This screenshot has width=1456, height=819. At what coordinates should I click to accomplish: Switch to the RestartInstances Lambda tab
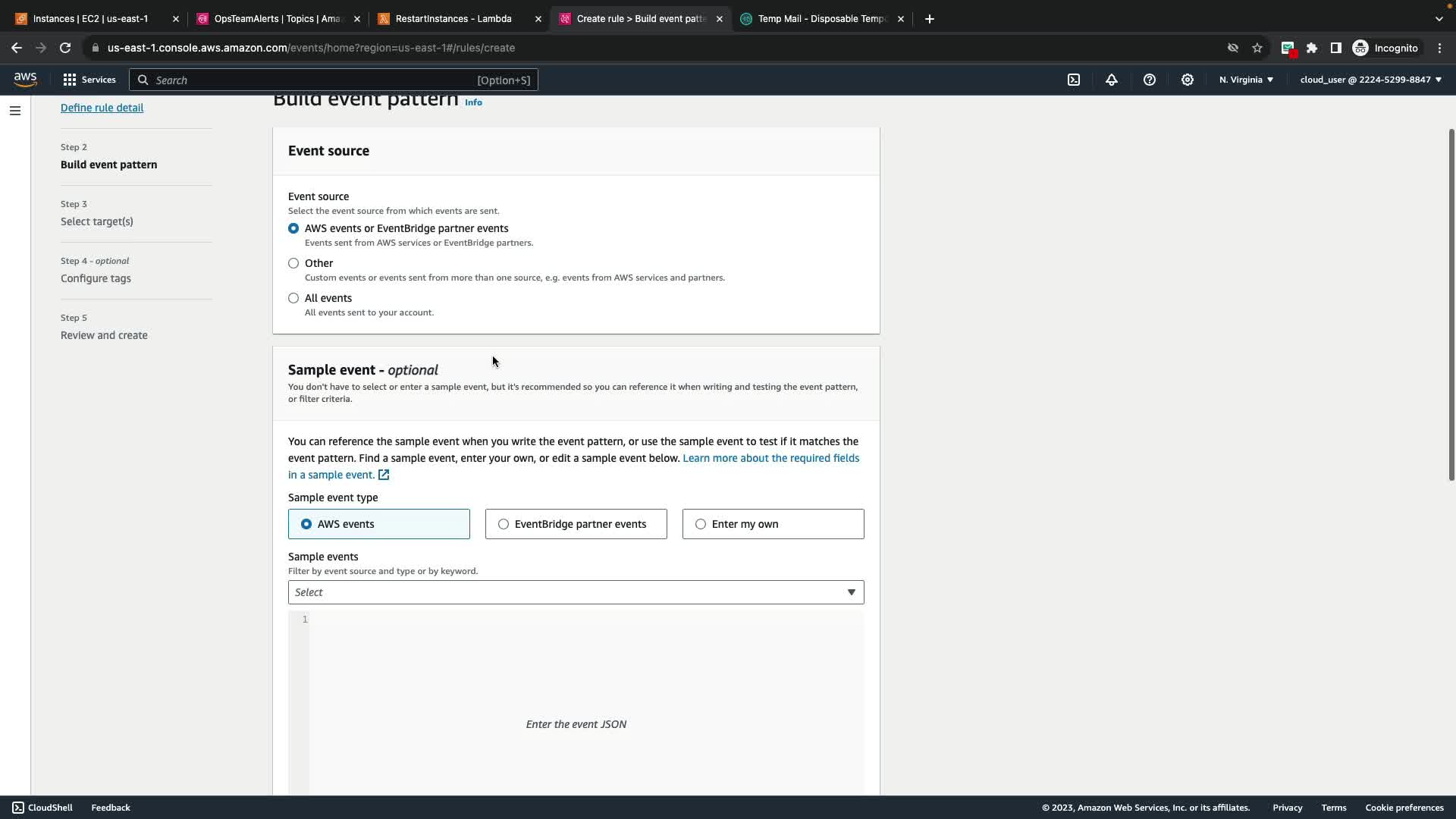pyautogui.click(x=453, y=19)
